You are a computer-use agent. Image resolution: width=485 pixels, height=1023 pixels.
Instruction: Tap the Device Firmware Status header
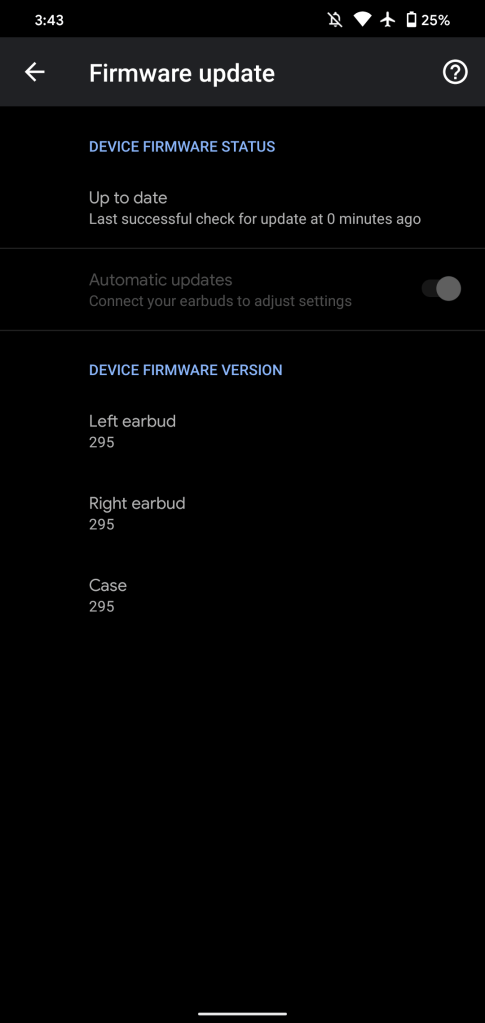pos(182,146)
